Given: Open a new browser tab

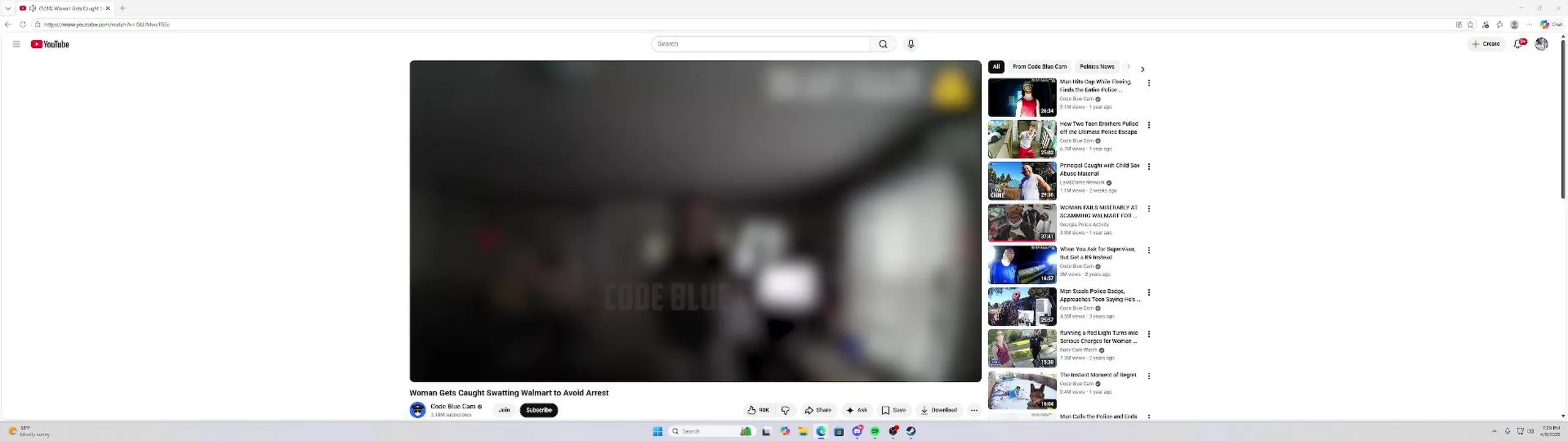Looking at the screenshot, I should coord(123,8).
